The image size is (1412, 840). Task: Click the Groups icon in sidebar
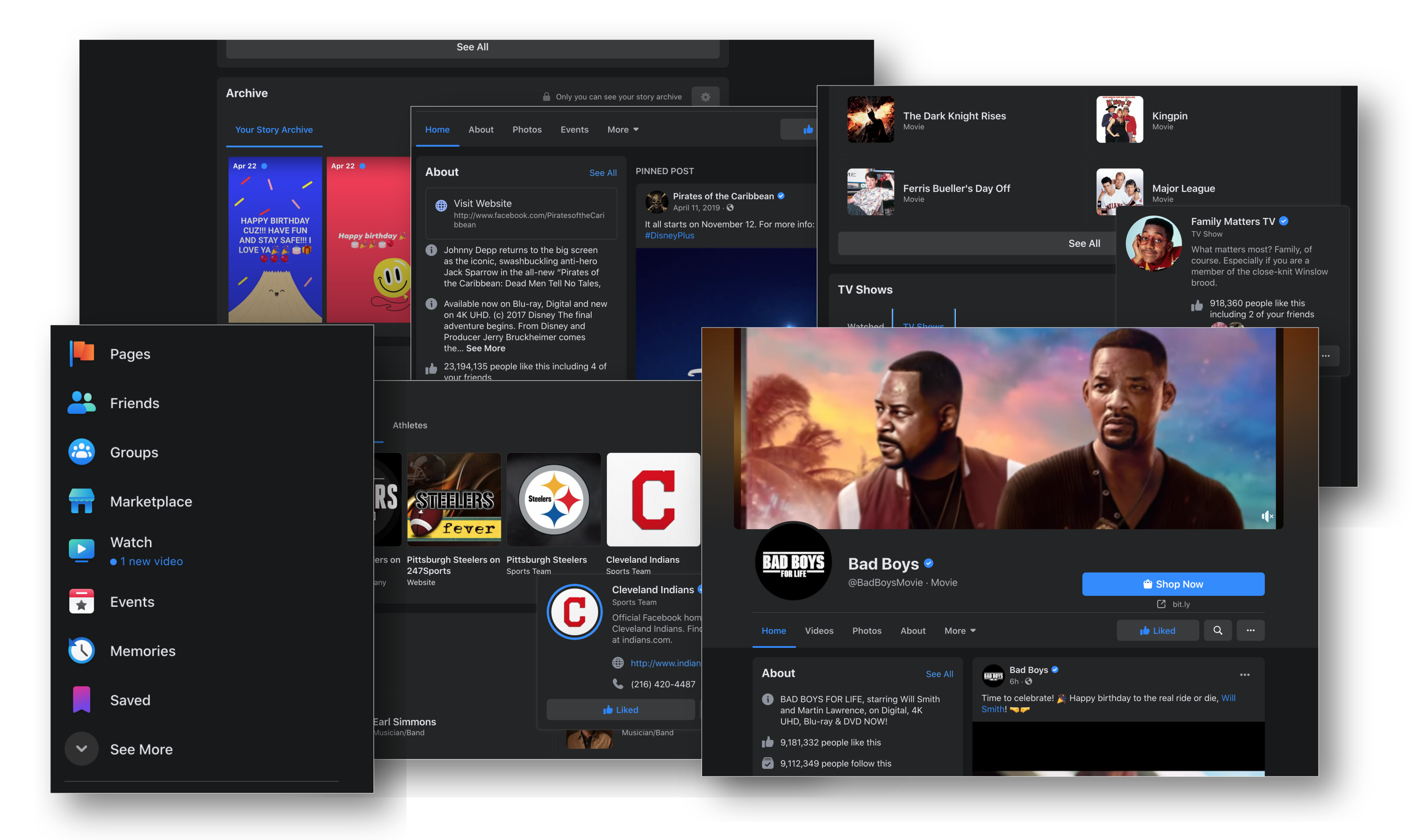pyautogui.click(x=82, y=451)
